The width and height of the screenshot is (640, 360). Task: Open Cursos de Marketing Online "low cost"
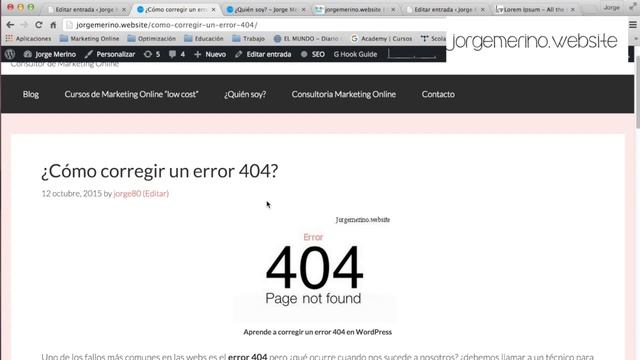point(131,94)
